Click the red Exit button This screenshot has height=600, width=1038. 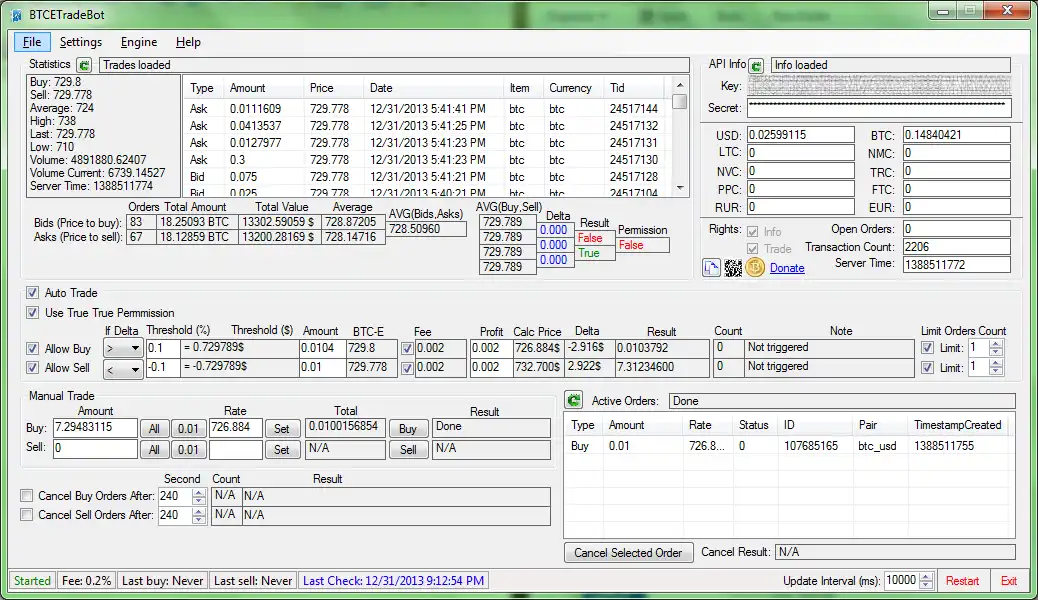(x=1009, y=581)
